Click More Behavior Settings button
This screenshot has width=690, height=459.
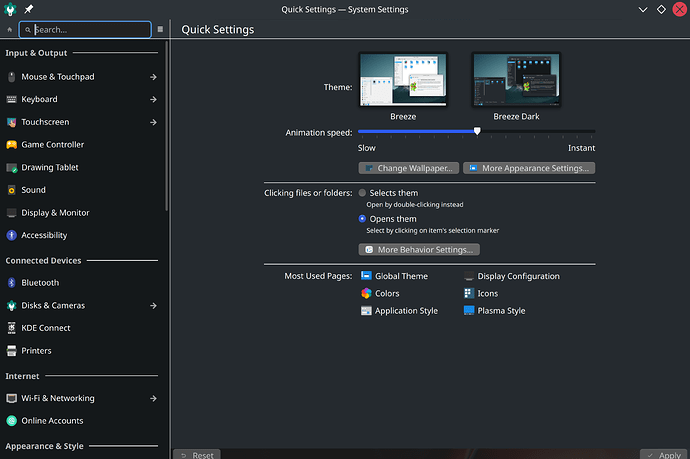click(x=419, y=250)
